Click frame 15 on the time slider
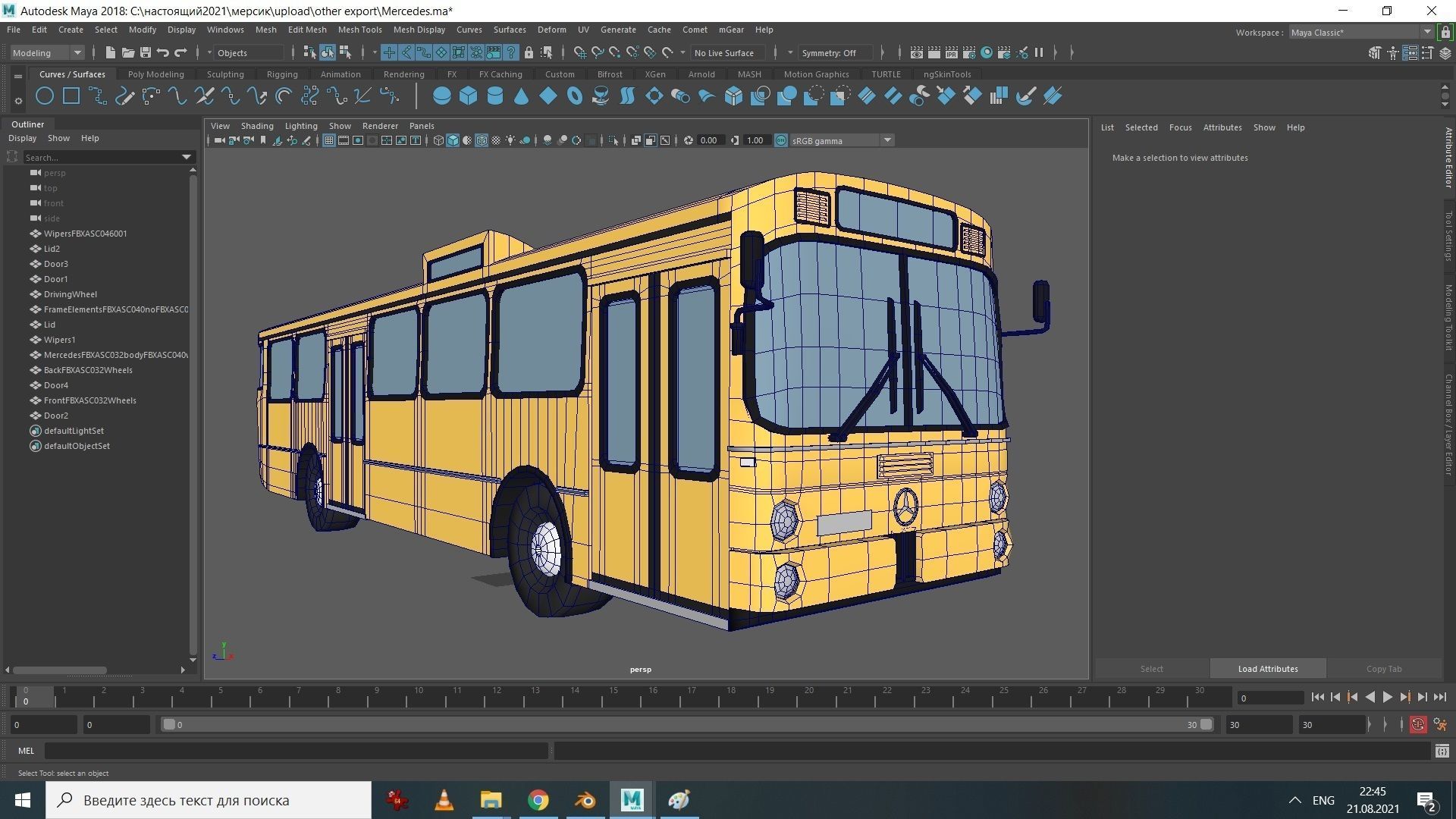The height and width of the screenshot is (819, 1456). (613, 696)
